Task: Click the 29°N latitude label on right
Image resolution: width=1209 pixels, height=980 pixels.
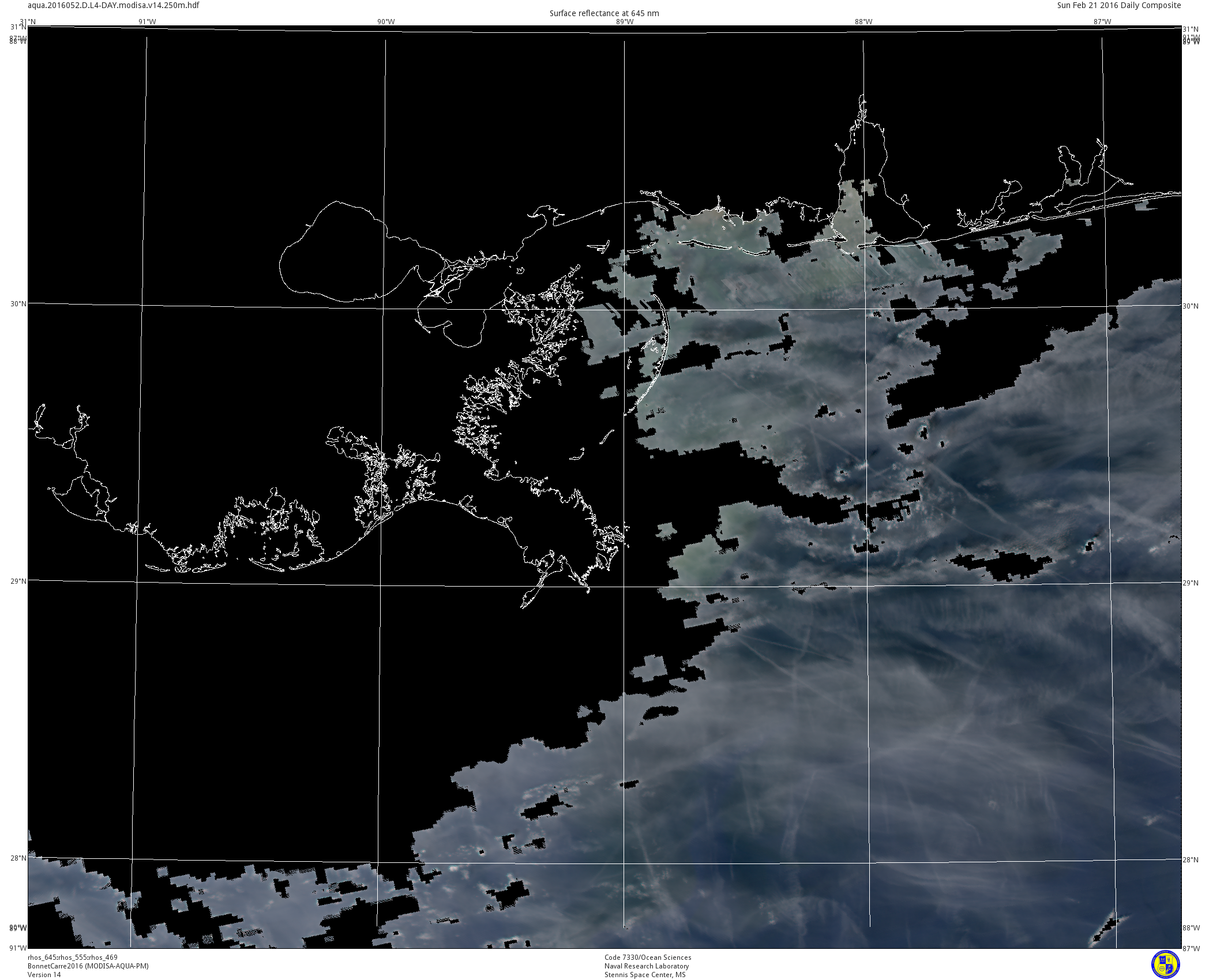Action: pyautogui.click(x=1191, y=583)
